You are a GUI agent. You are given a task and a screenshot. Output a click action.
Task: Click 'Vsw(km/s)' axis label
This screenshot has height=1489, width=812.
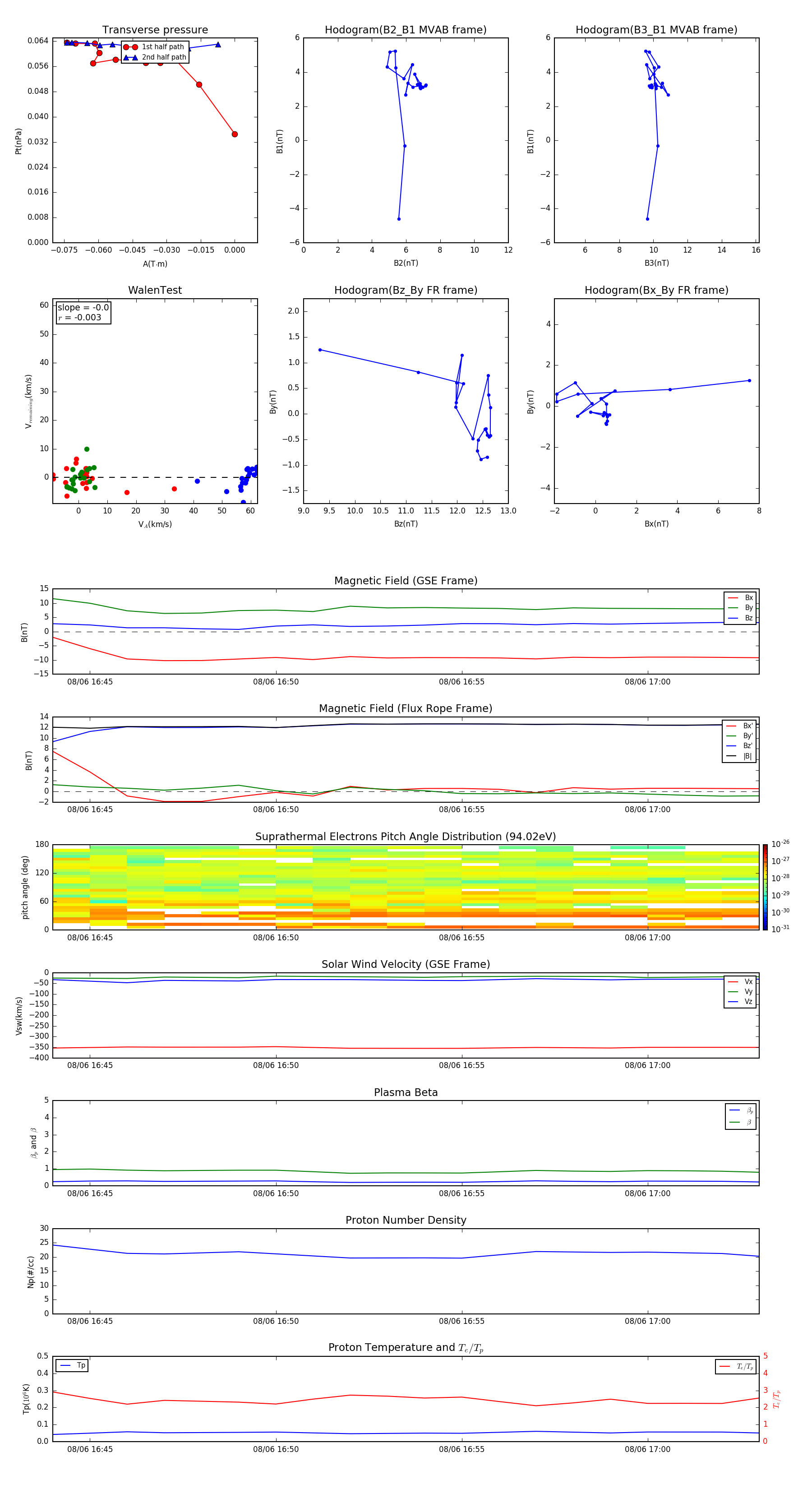pyautogui.click(x=19, y=1016)
